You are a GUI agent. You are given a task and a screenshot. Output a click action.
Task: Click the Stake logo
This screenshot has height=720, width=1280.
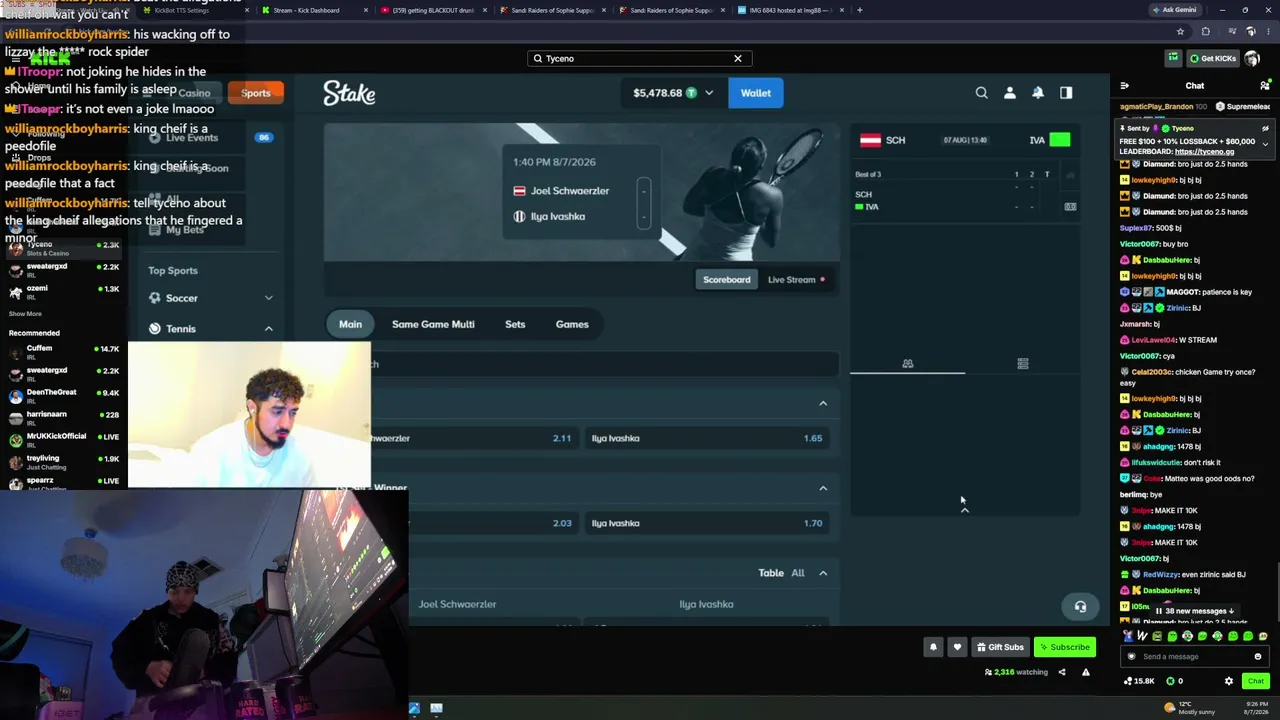pyautogui.click(x=349, y=93)
